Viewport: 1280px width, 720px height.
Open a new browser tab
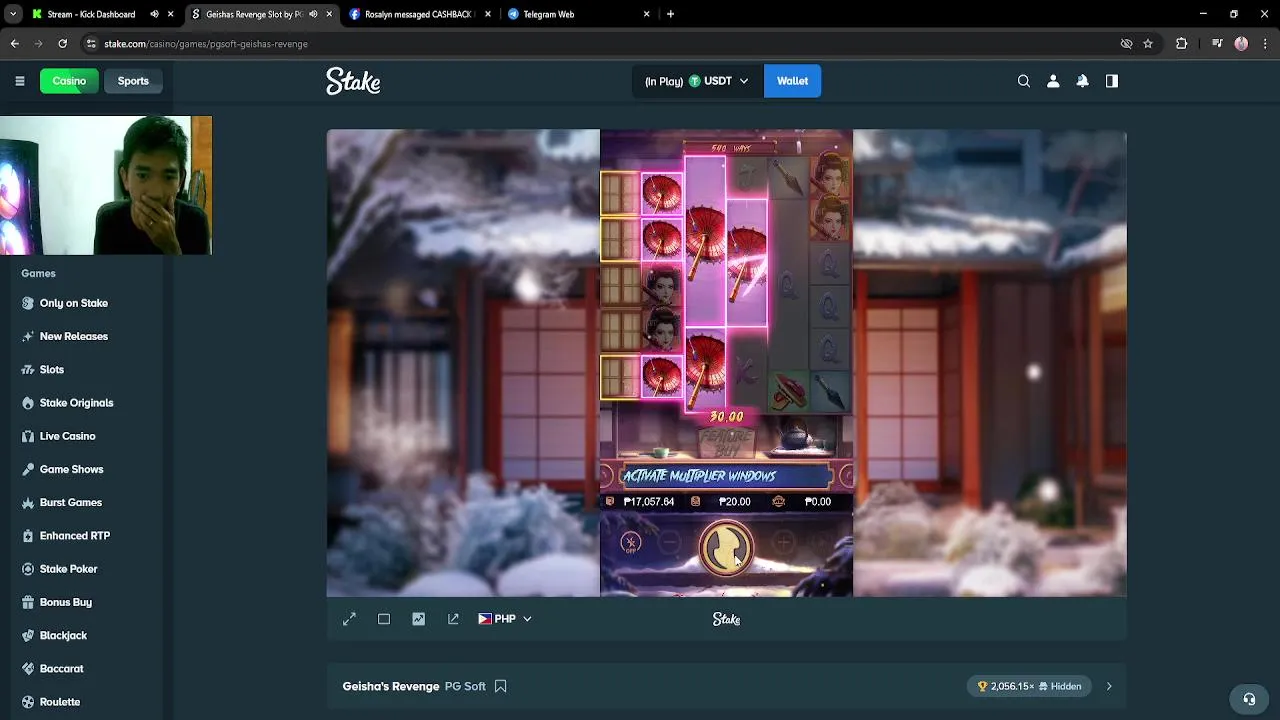tap(670, 14)
